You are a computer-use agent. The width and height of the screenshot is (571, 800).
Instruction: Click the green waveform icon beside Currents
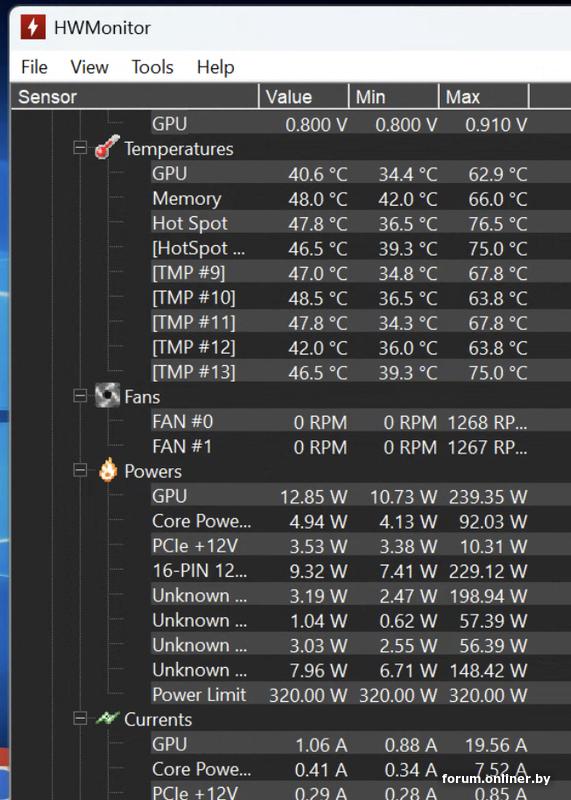[107, 718]
